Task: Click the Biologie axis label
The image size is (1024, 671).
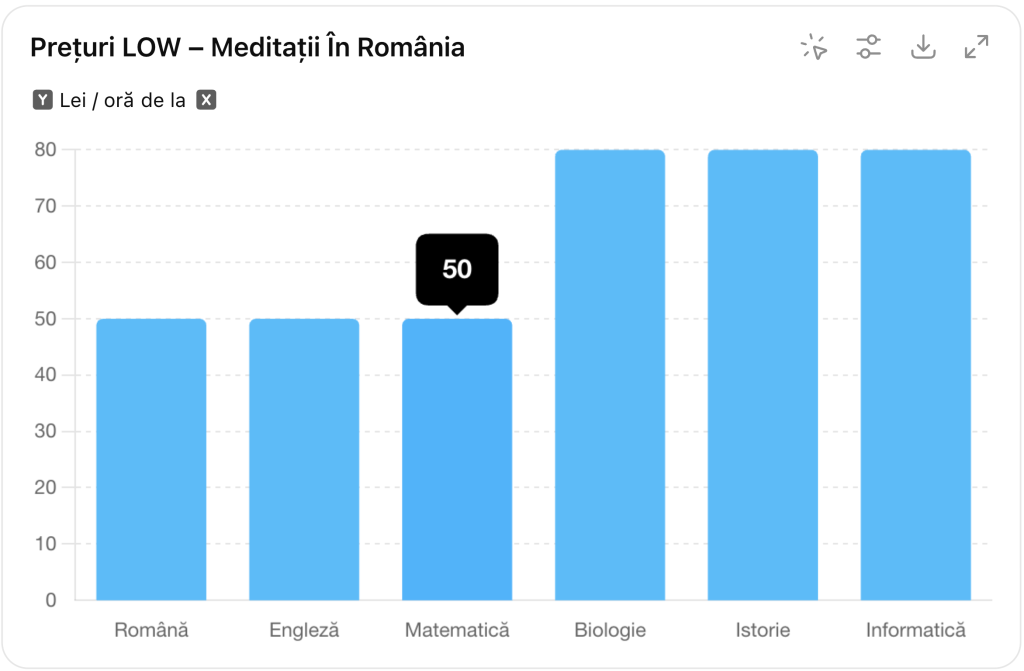Action: pos(610,630)
